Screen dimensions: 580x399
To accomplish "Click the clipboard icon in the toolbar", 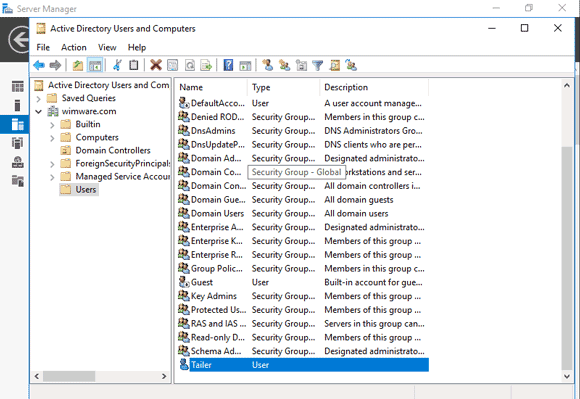I will pyautogui.click(x=134, y=65).
